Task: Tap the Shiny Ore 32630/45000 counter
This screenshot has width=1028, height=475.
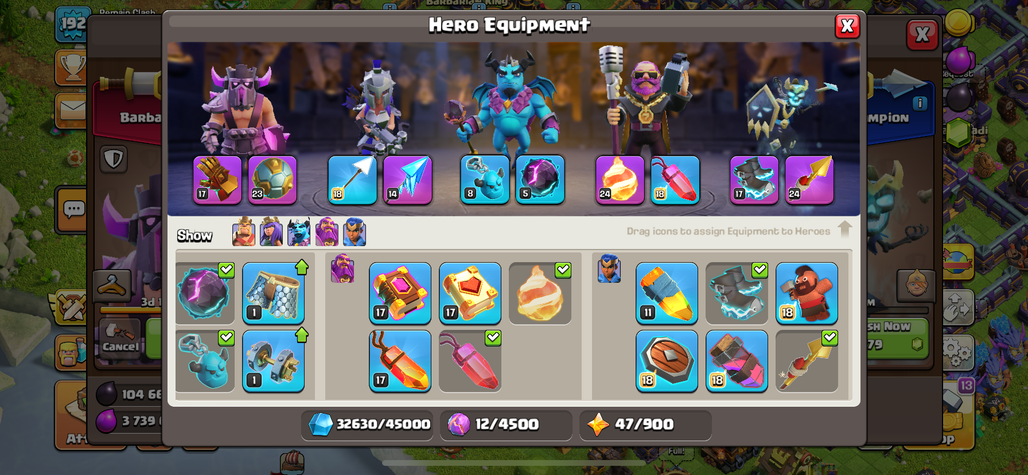Action: pos(368,425)
